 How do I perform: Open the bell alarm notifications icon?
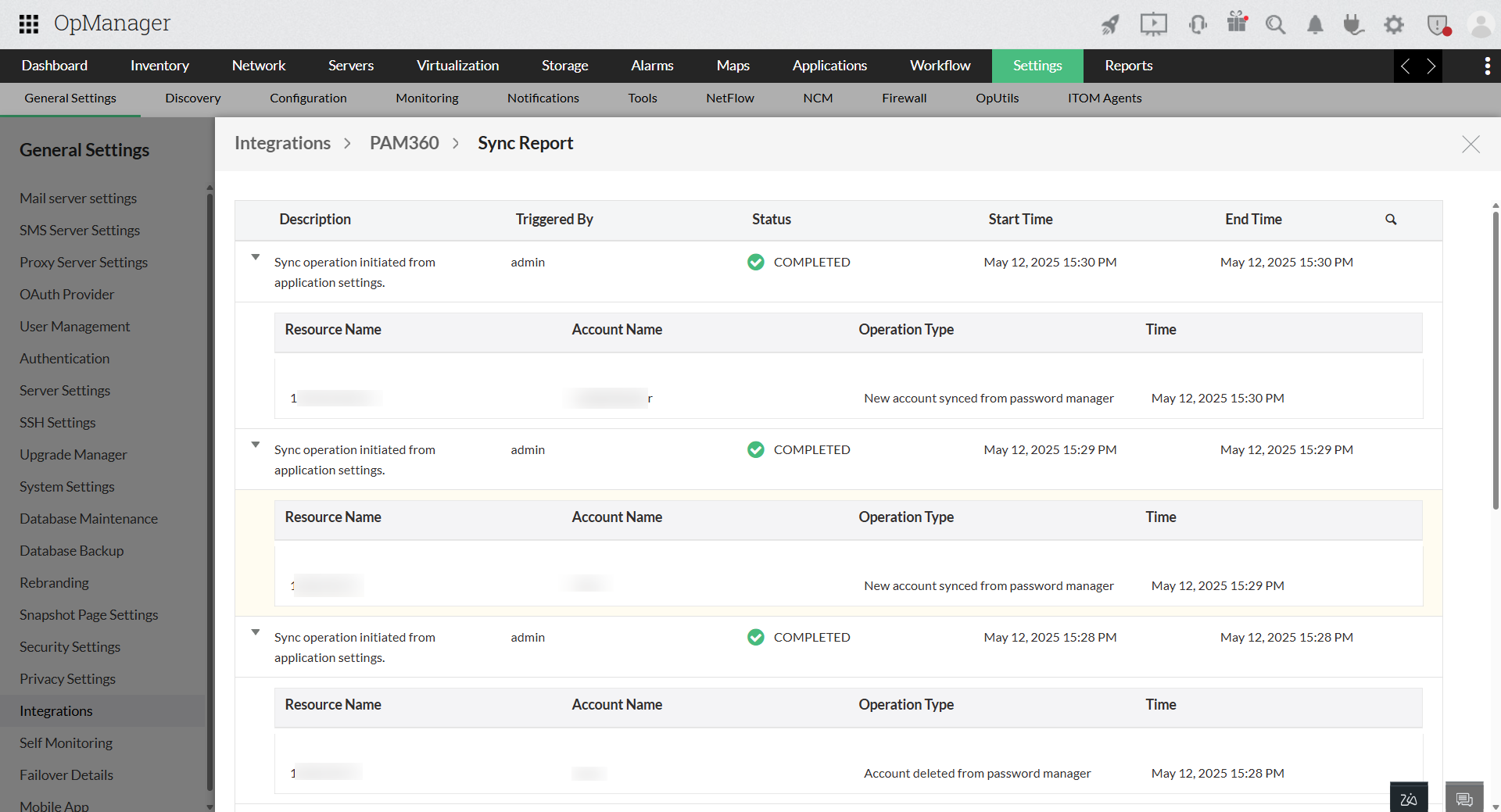(1316, 25)
